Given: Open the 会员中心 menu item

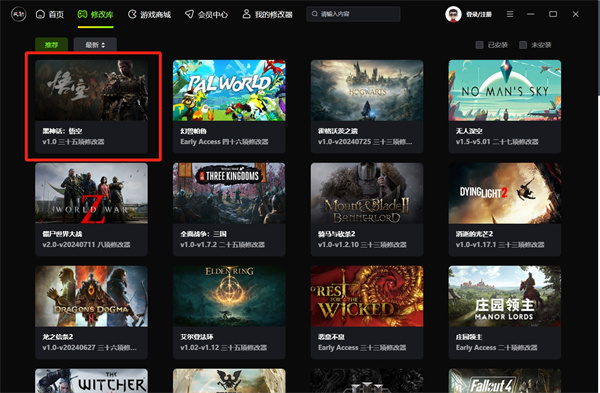Looking at the screenshot, I should point(206,15).
